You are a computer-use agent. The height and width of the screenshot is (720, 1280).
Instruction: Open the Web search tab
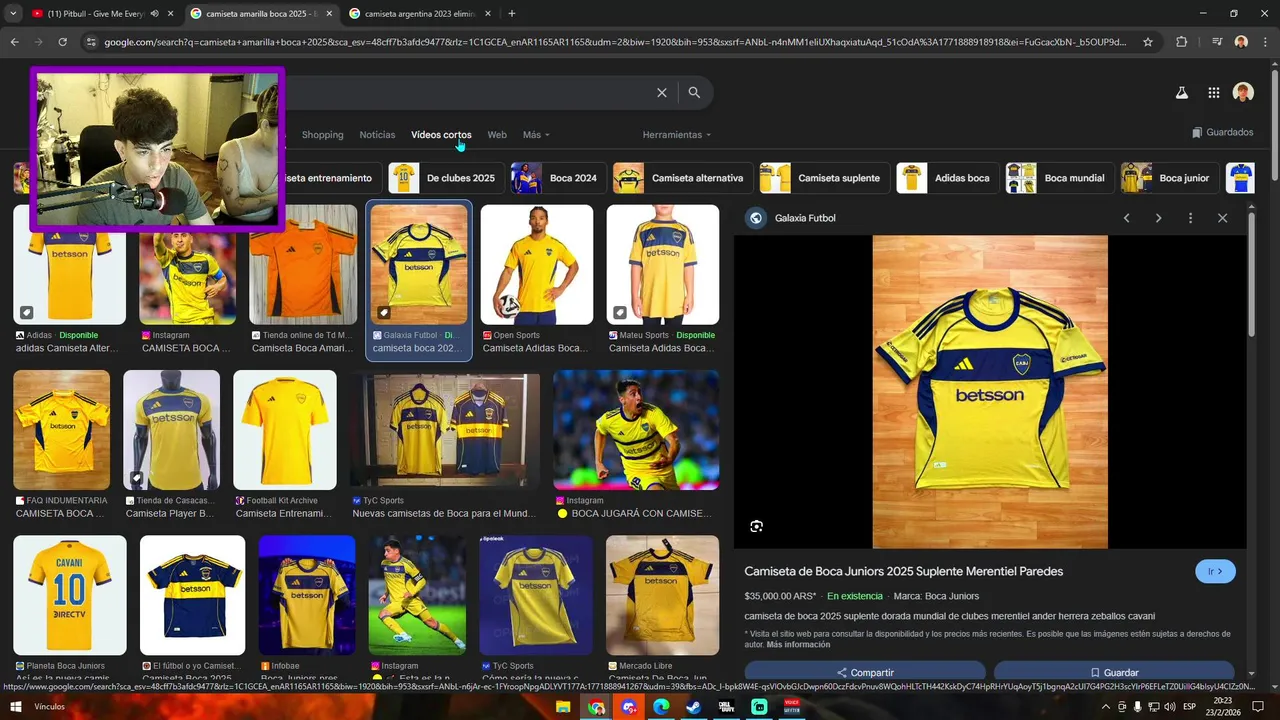[x=497, y=135]
